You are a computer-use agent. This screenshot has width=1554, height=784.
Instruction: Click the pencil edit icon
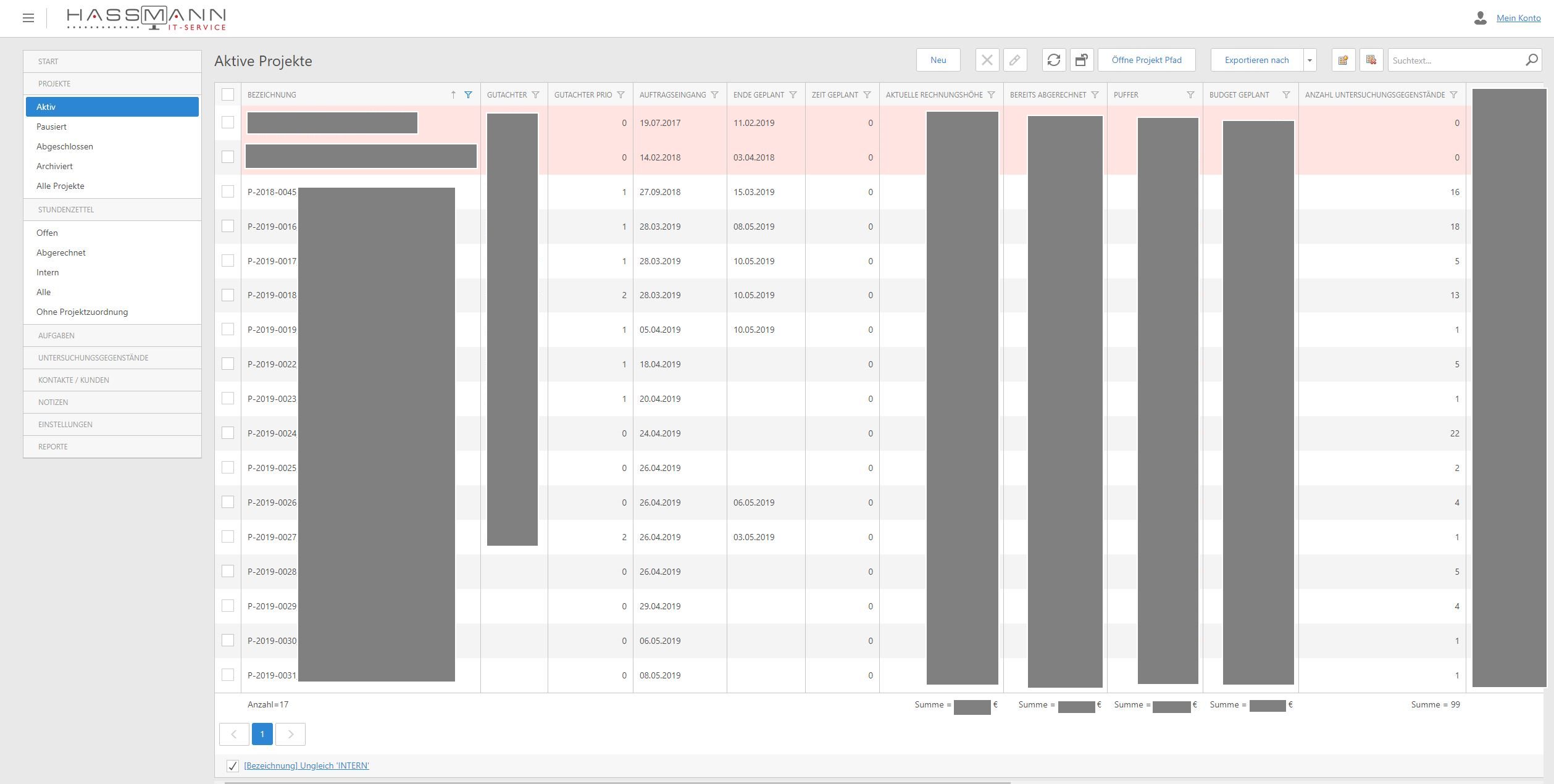1015,60
